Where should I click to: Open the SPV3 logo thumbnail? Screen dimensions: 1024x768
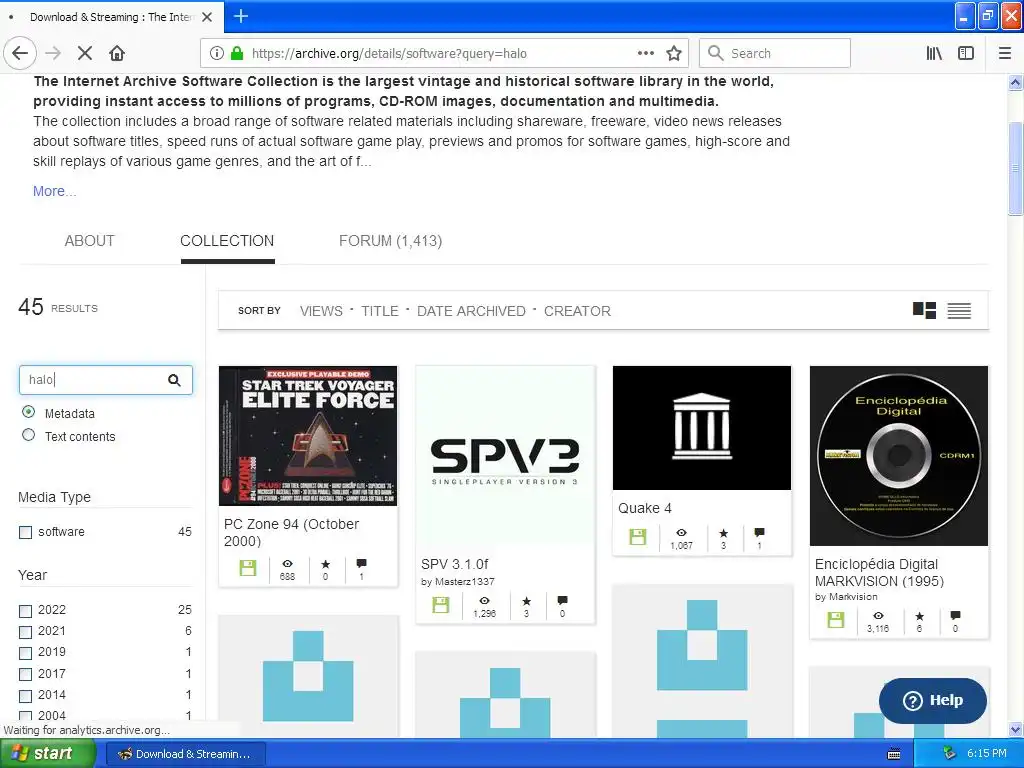pos(505,456)
